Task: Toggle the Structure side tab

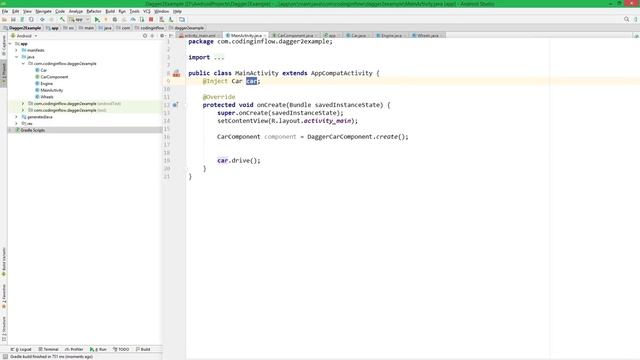Action: pos(4,329)
